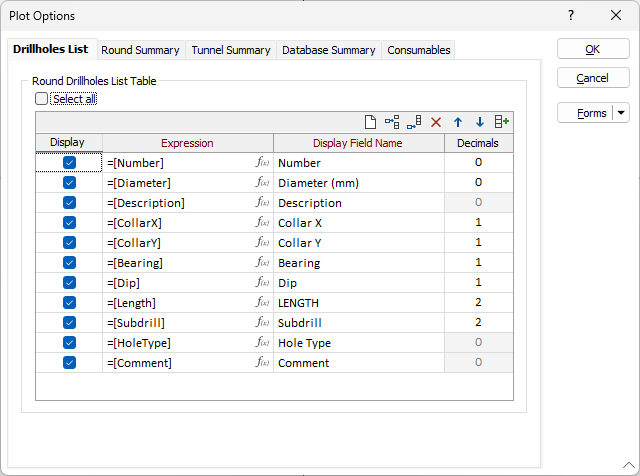Open the Forms dropdown arrow
The width and height of the screenshot is (640, 476).
point(621,113)
